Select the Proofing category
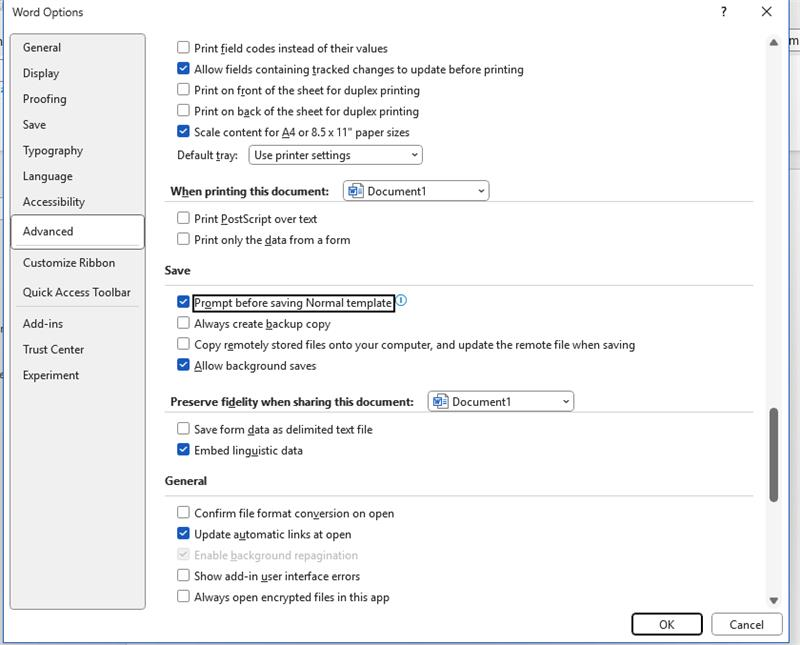The height and width of the screenshot is (645, 800). click(x=45, y=98)
